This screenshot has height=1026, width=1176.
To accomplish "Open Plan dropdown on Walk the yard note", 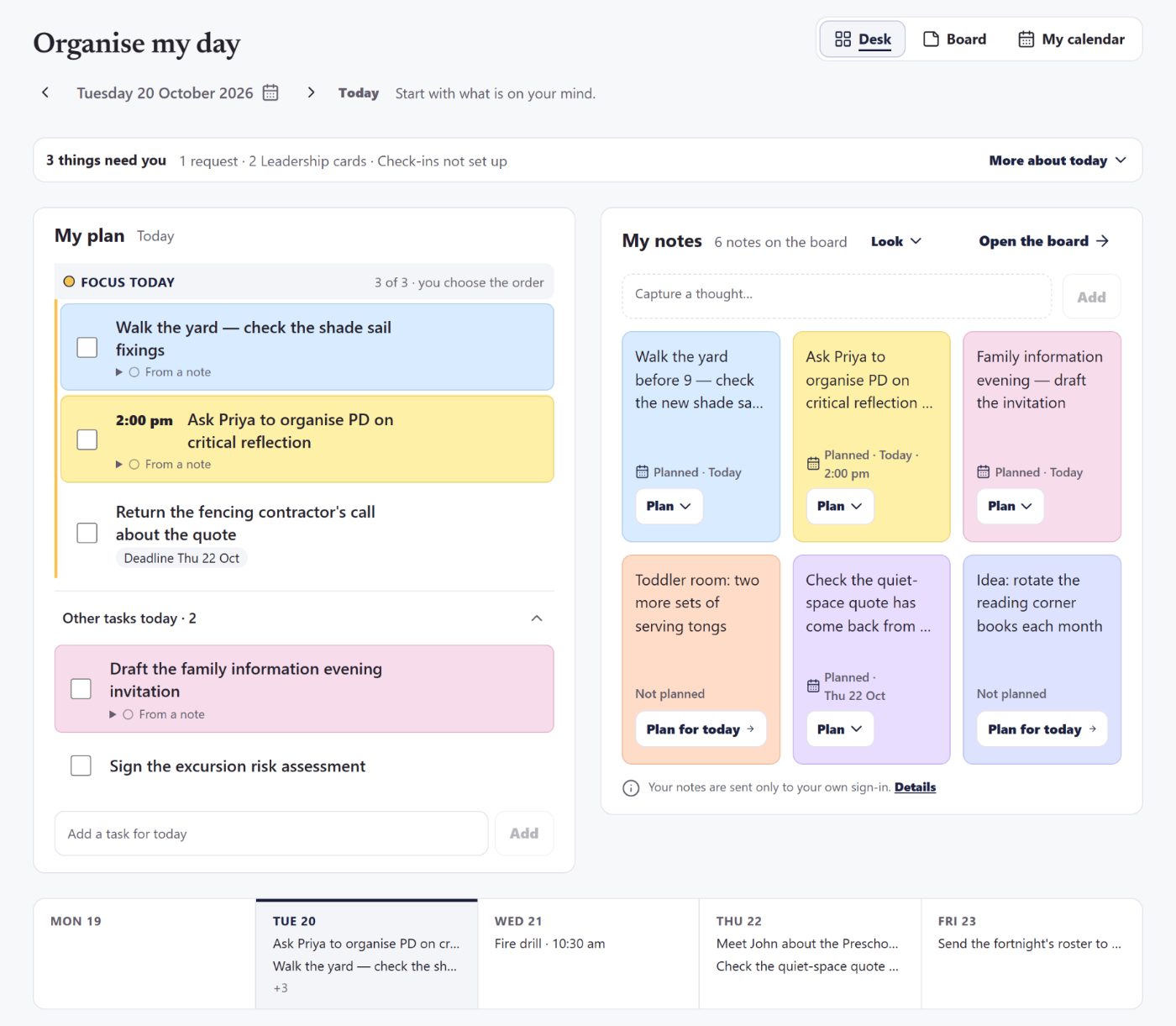I will (x=669, y=506).
